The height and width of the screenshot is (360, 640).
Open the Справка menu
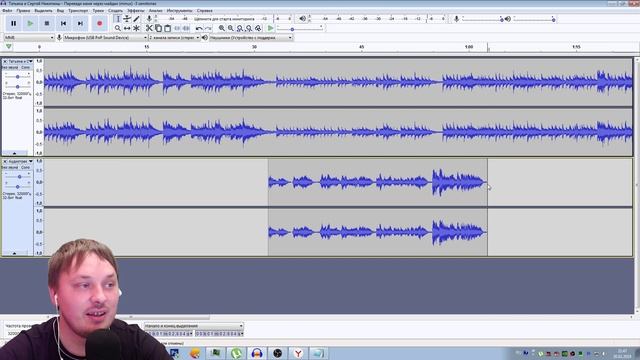(204, 11)
